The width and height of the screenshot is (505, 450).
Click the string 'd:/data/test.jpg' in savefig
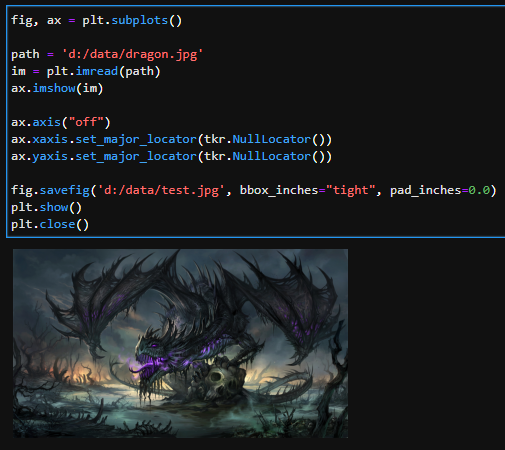coord(161,190)
